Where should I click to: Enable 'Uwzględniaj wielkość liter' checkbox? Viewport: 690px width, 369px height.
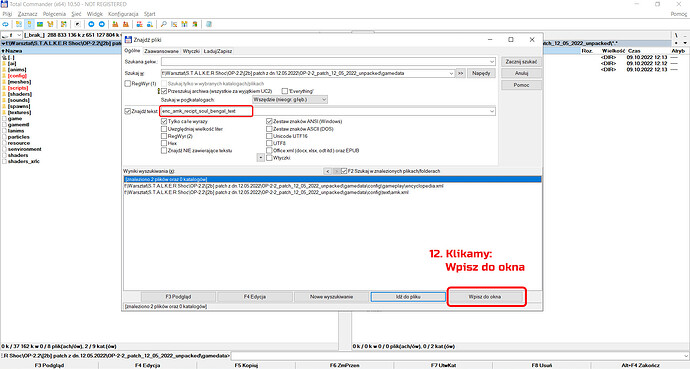click(x=164, y=129)
